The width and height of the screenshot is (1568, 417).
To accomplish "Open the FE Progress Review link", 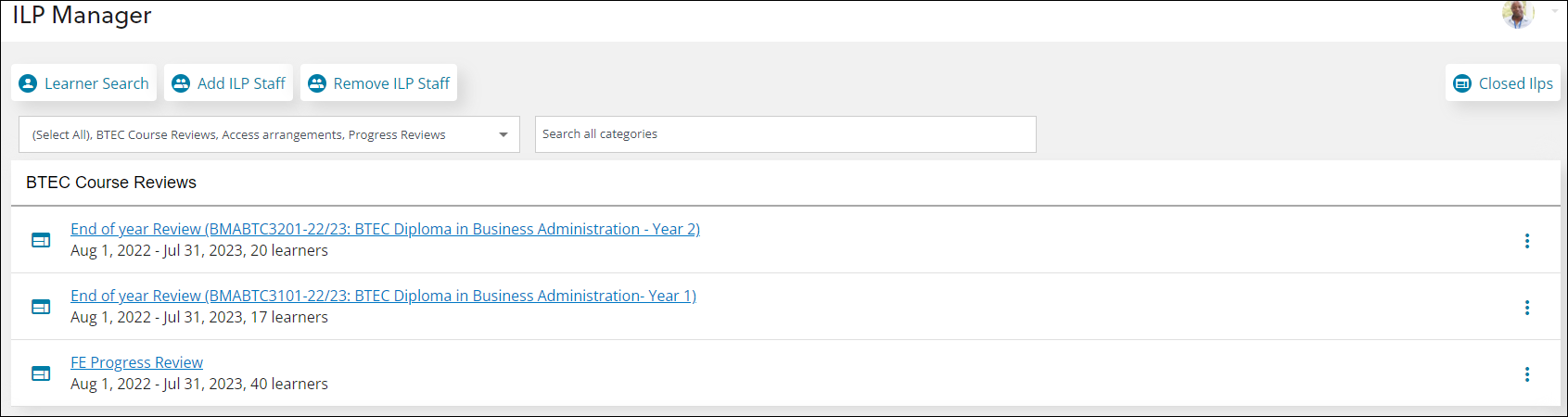I will click(136, 362).
